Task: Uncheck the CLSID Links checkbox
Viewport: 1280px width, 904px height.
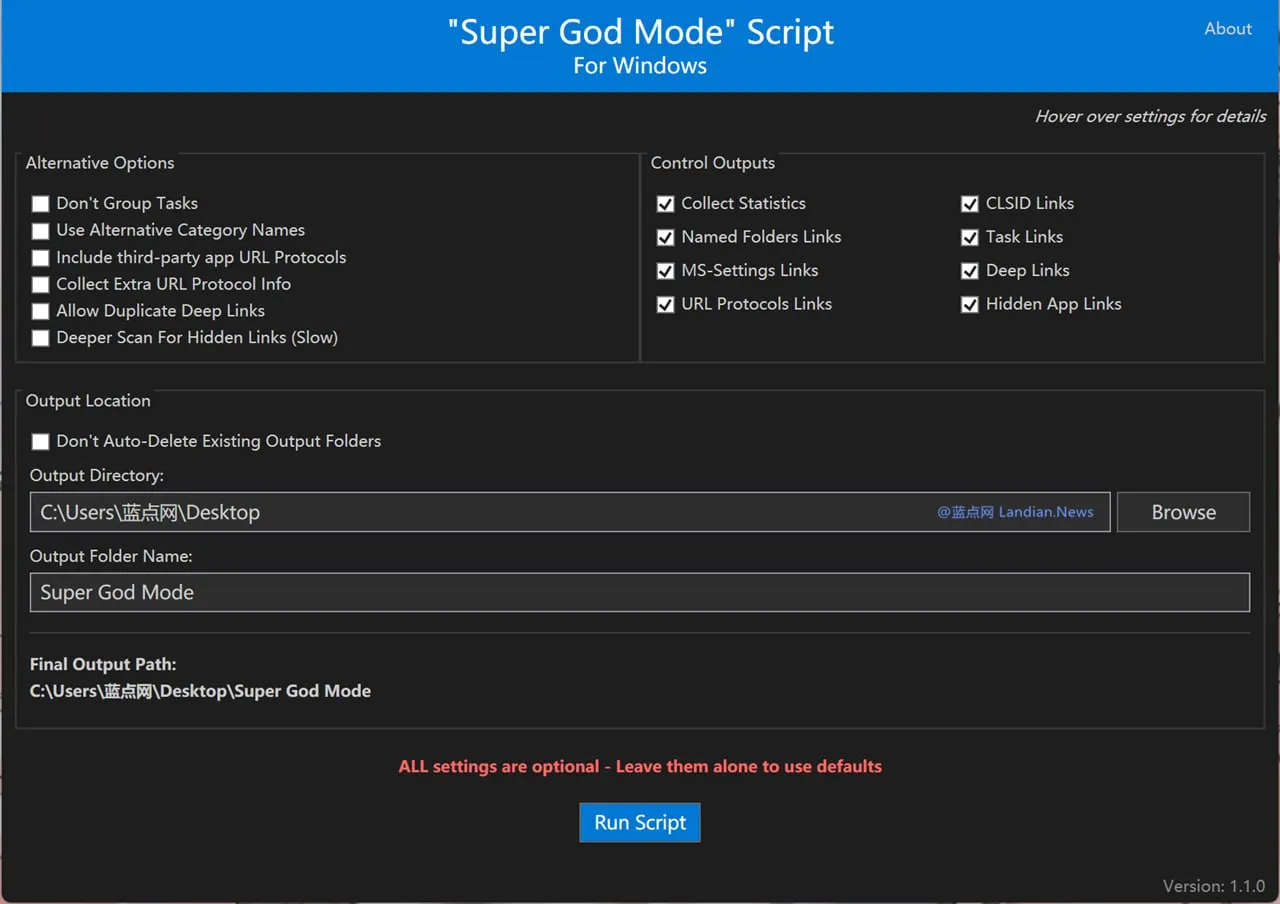Action: point(969,204)
